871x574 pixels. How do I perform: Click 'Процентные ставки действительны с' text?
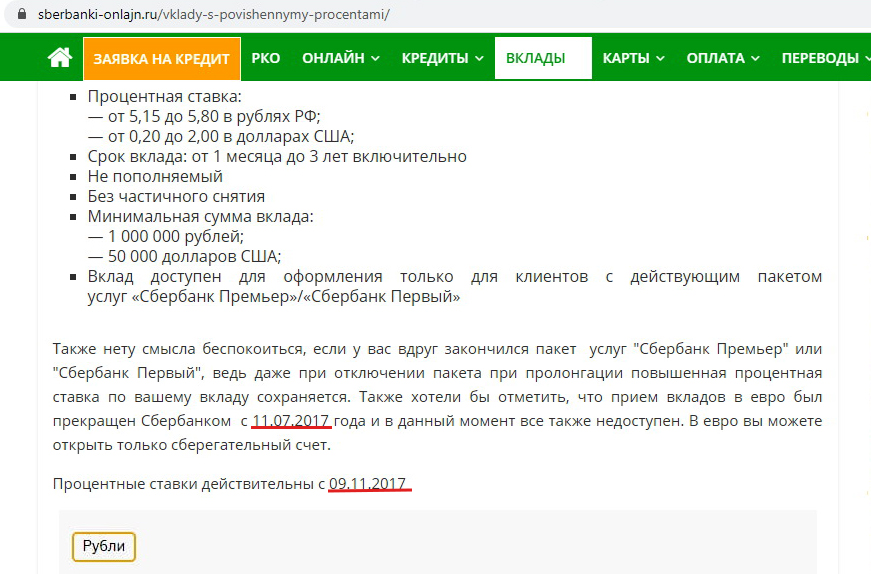189,484
